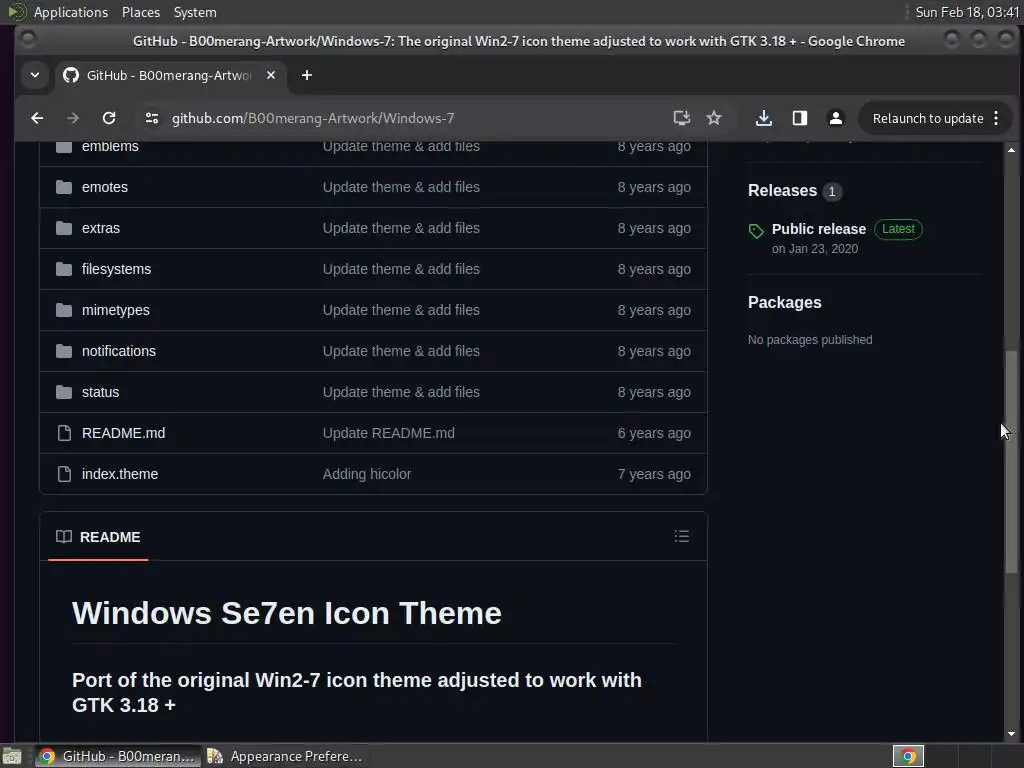This screenshot has height=768, width=1024.
Task: Click the page vertical scrollbar thumb
Action: click(x=1012, y=462)
